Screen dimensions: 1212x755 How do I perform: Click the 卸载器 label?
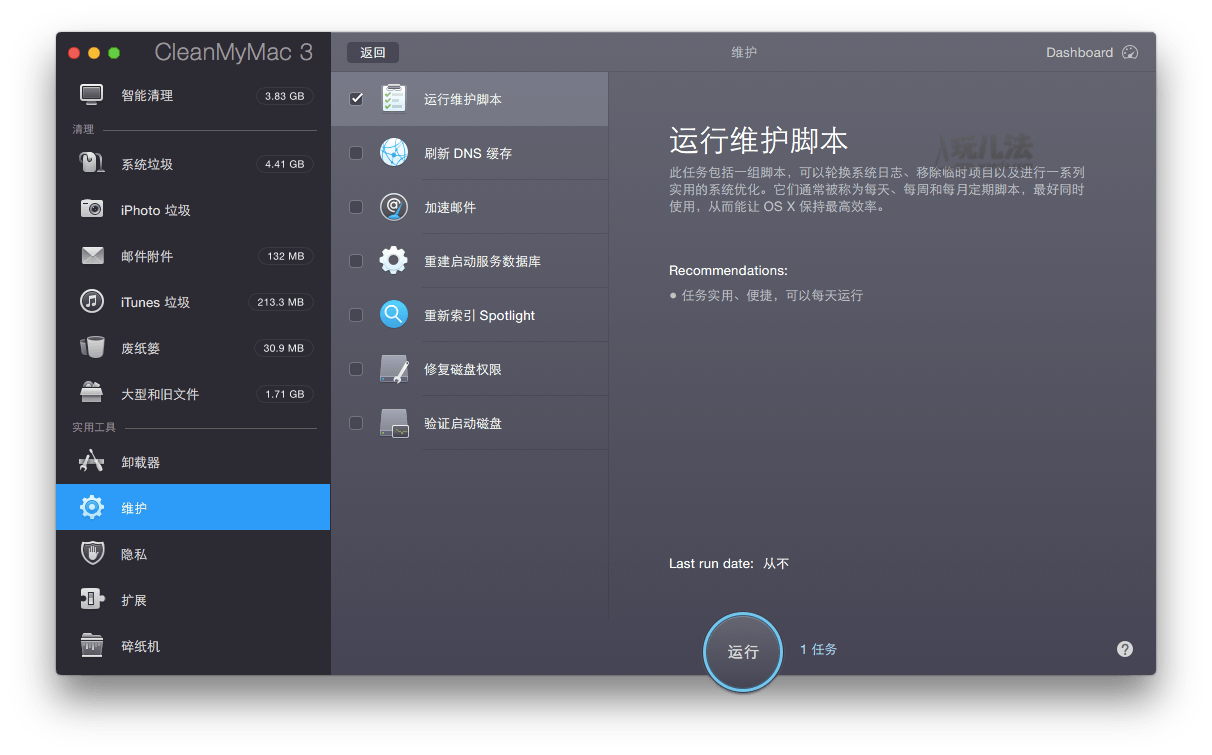tap(140, 462)
